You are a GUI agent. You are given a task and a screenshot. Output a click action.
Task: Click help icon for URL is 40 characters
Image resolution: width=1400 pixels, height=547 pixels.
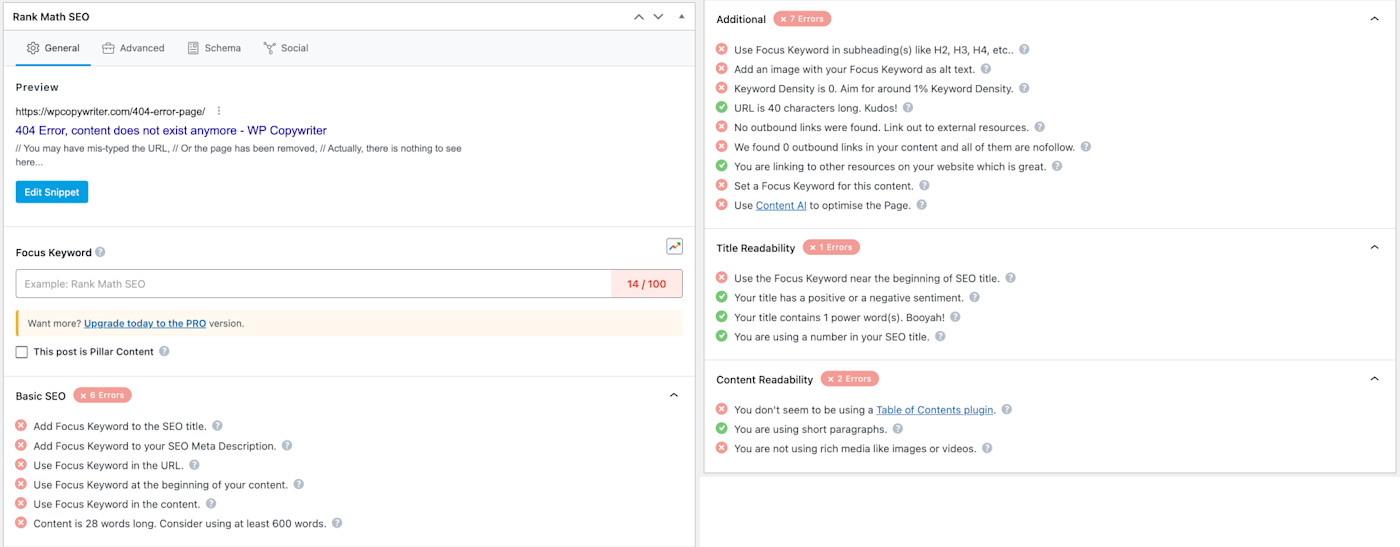(x=908, y=107)
